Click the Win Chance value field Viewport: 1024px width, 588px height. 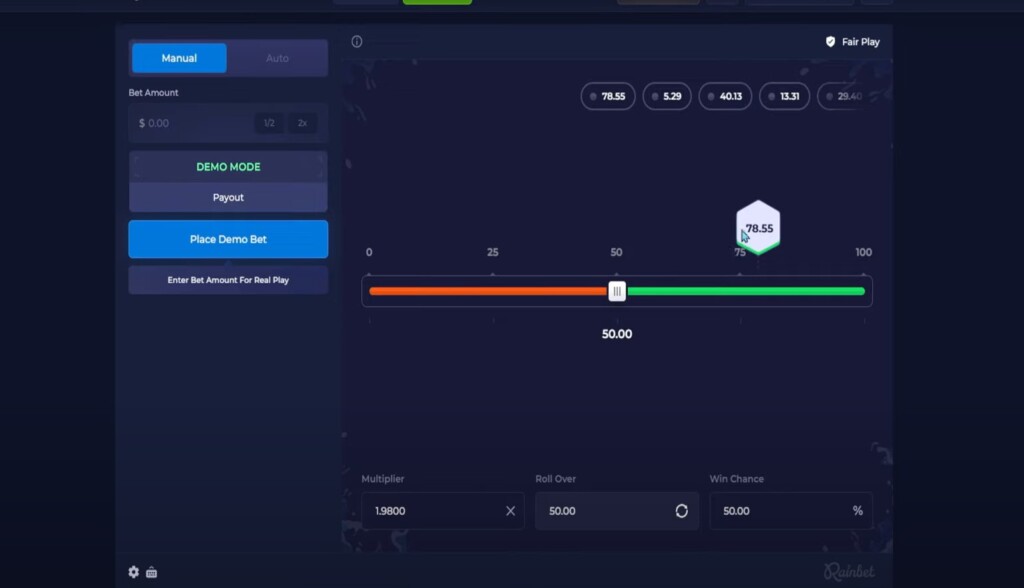click(775, 511)
